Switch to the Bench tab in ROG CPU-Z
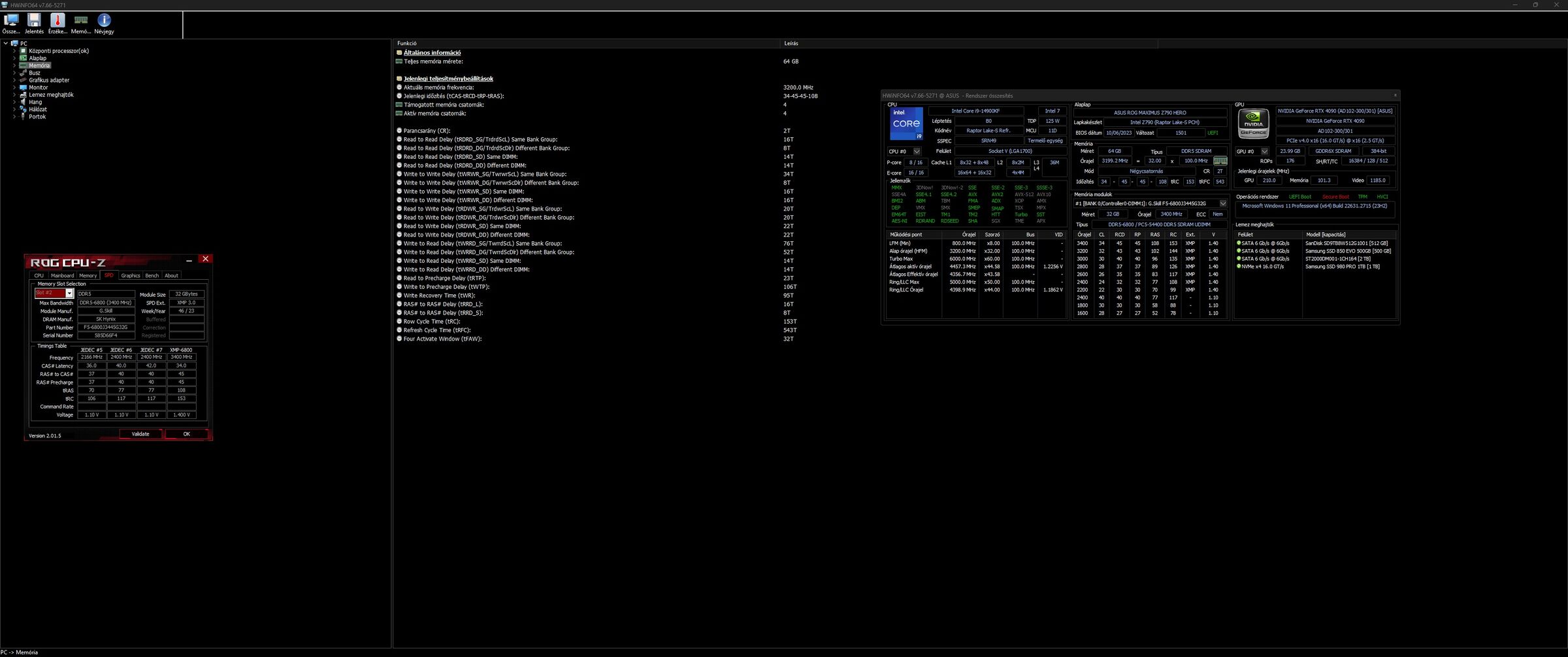The image size is (1568, 657). (x=152, y=276)
